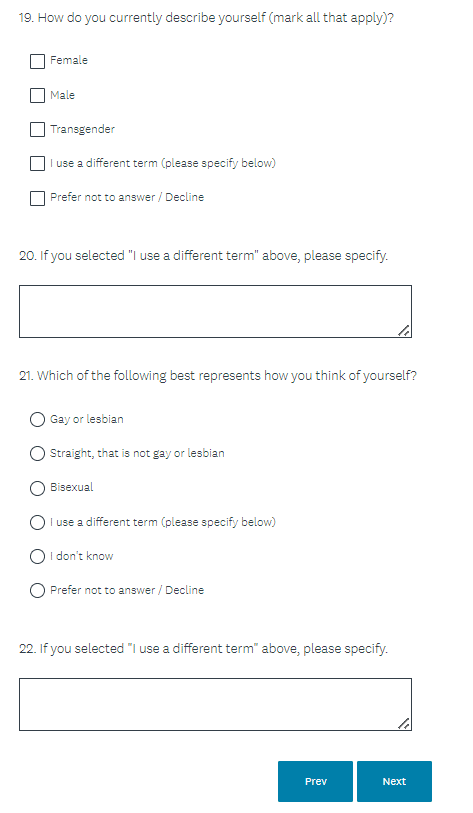Check 'Prefer not to answer' in question 19

click(37, 198)
